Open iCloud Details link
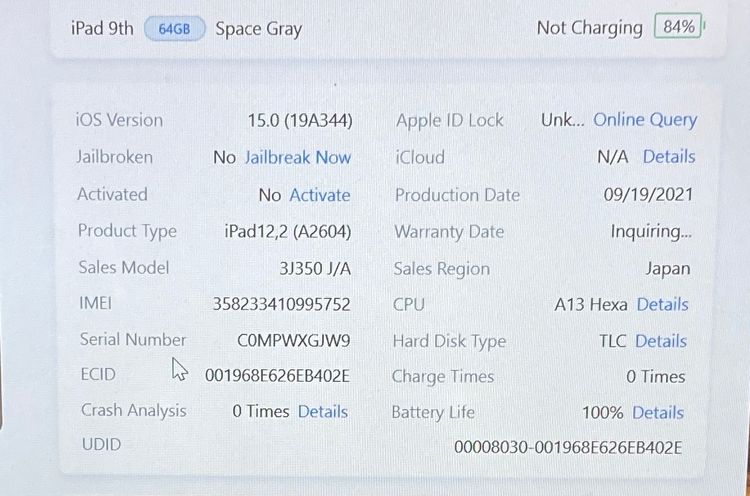750x496 pixels. pyautogui.click(x=669, y=156)
